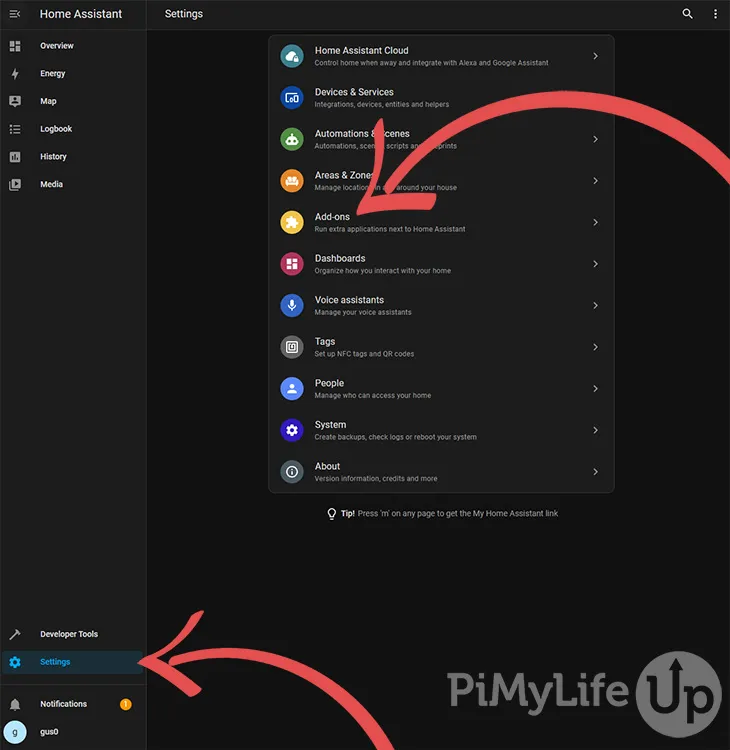Go to Overview in the sidebar

[57, 46]
